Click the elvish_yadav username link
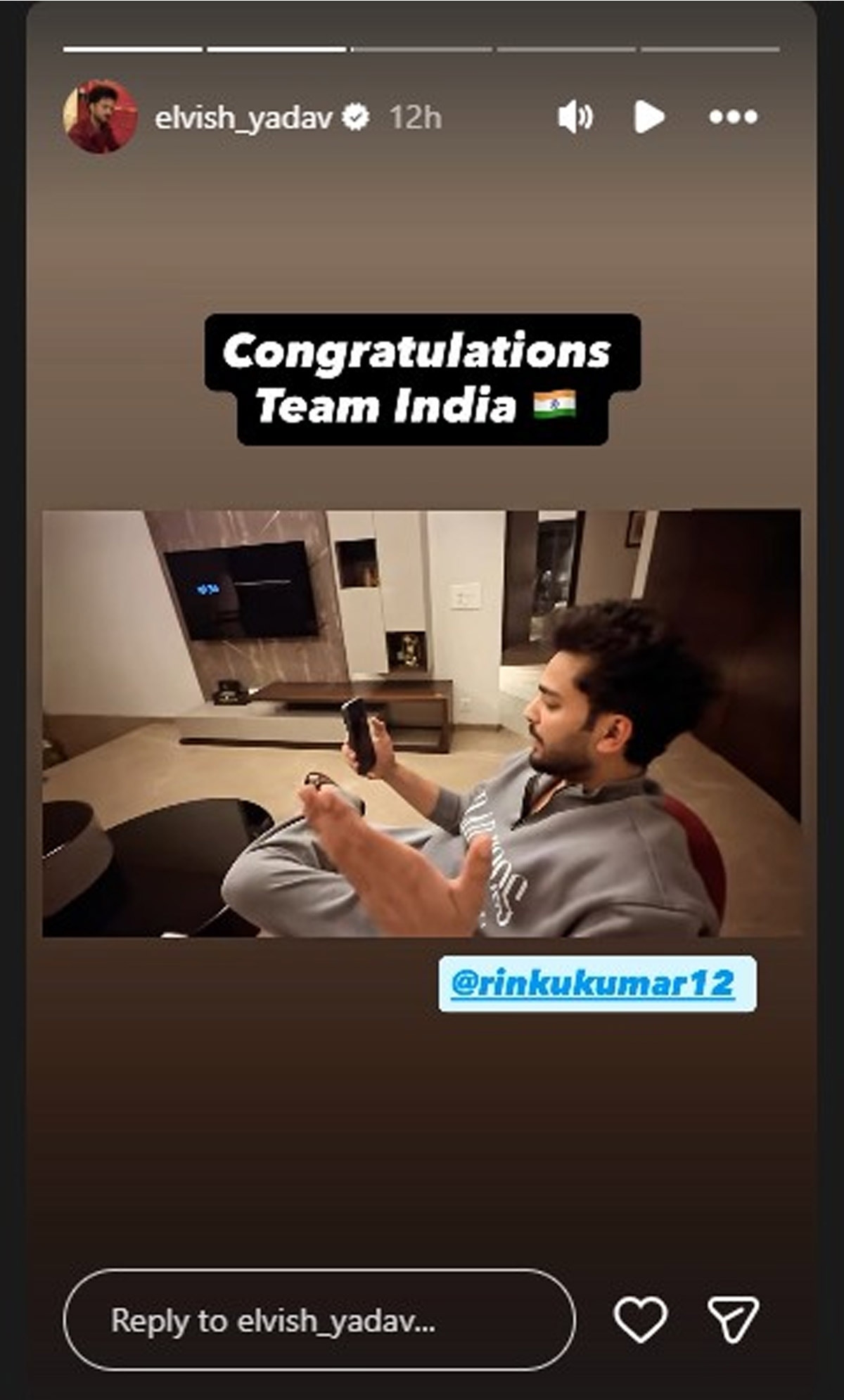 [x=243, y=118]
